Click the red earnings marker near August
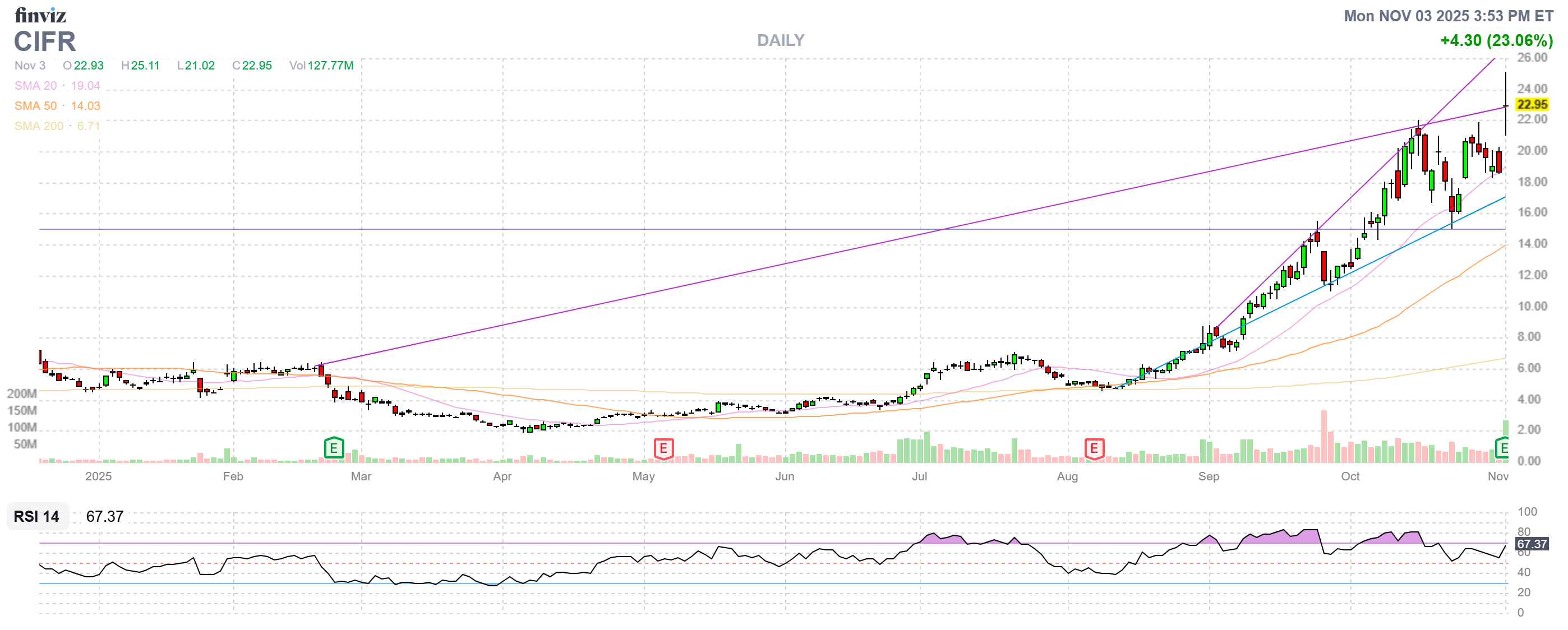Viewport: 1568px width, 630px height. [1094, 450]
